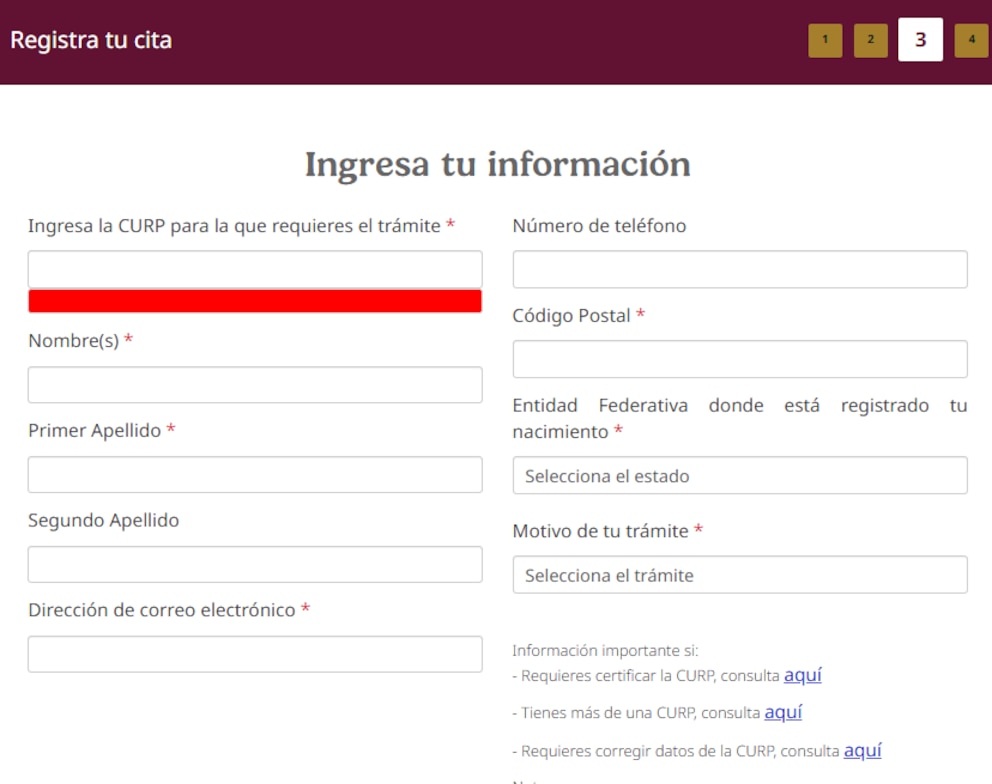Click the Dirección de correo electrónico field
The width and height of the screenshot is (992, 784).
coord(255,654)
